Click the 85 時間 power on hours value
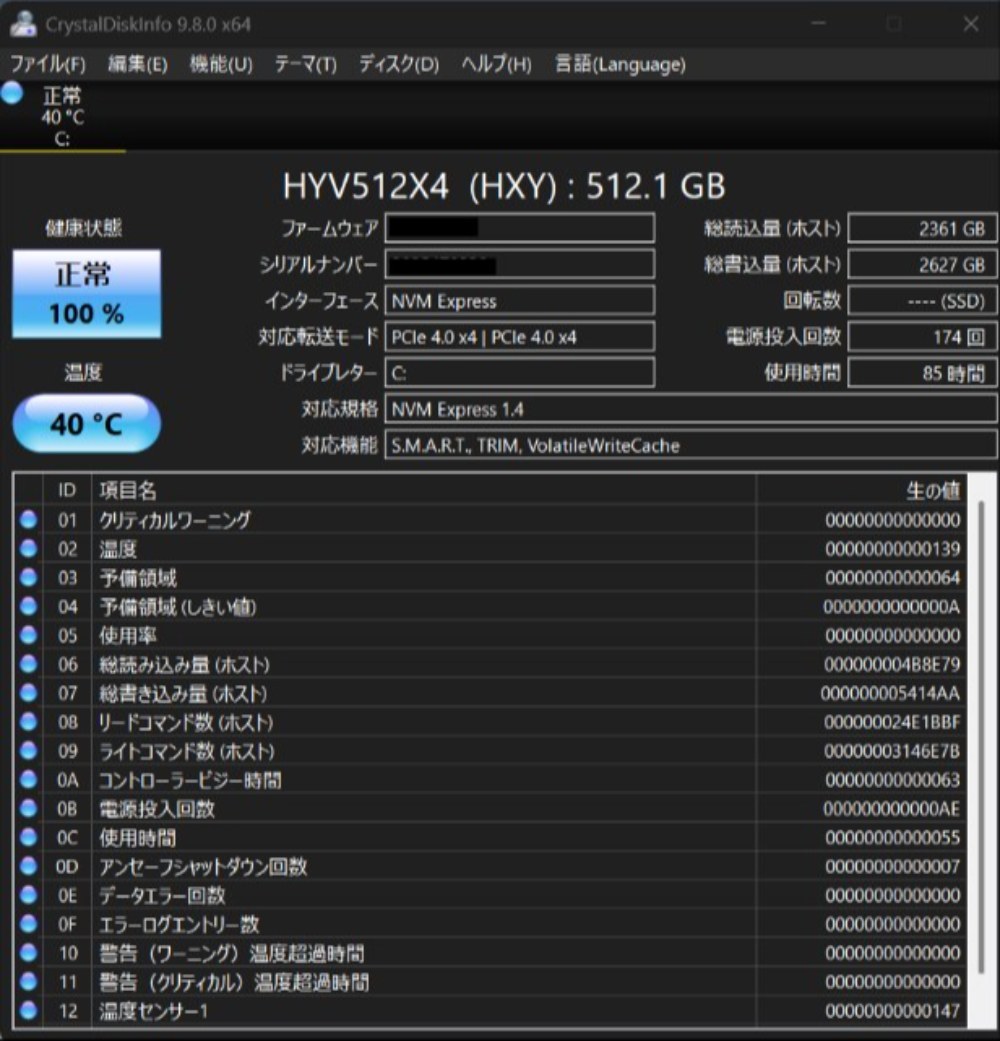 923,372
